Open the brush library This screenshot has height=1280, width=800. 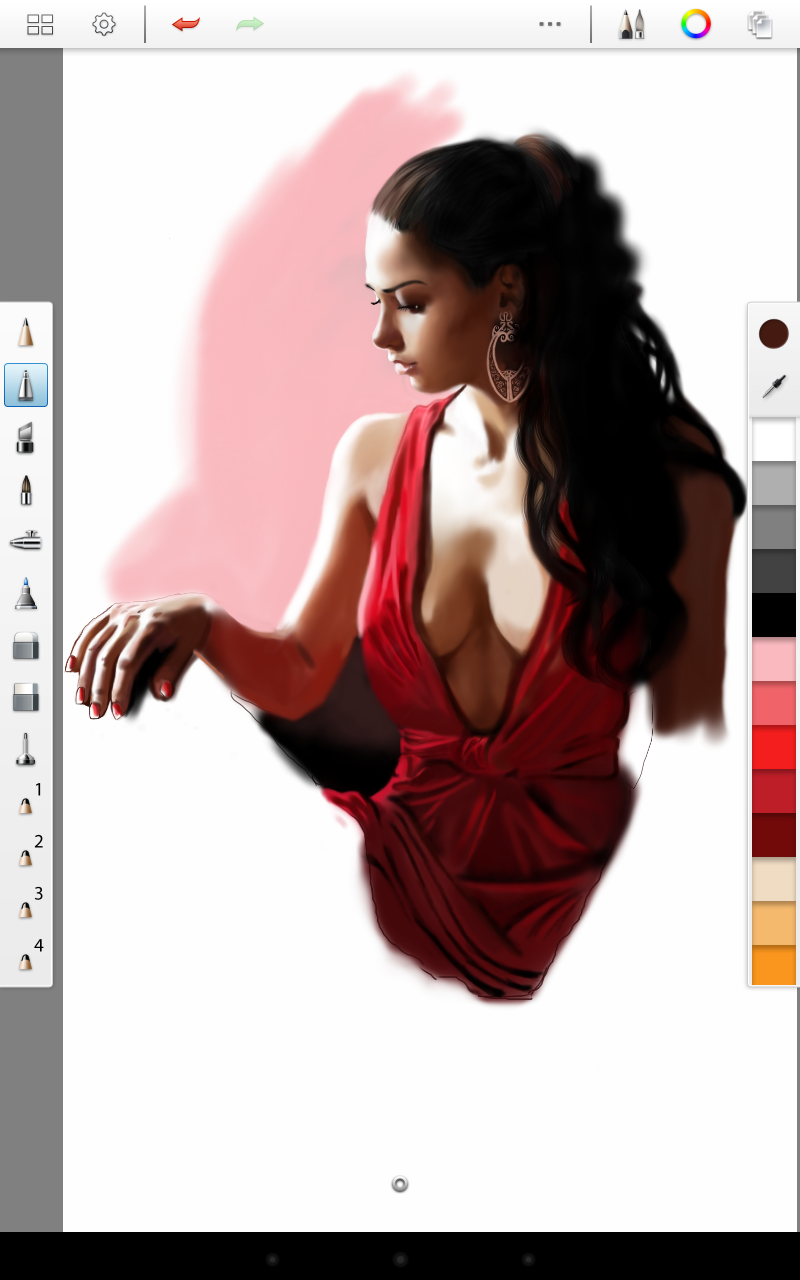pos(631,25)
